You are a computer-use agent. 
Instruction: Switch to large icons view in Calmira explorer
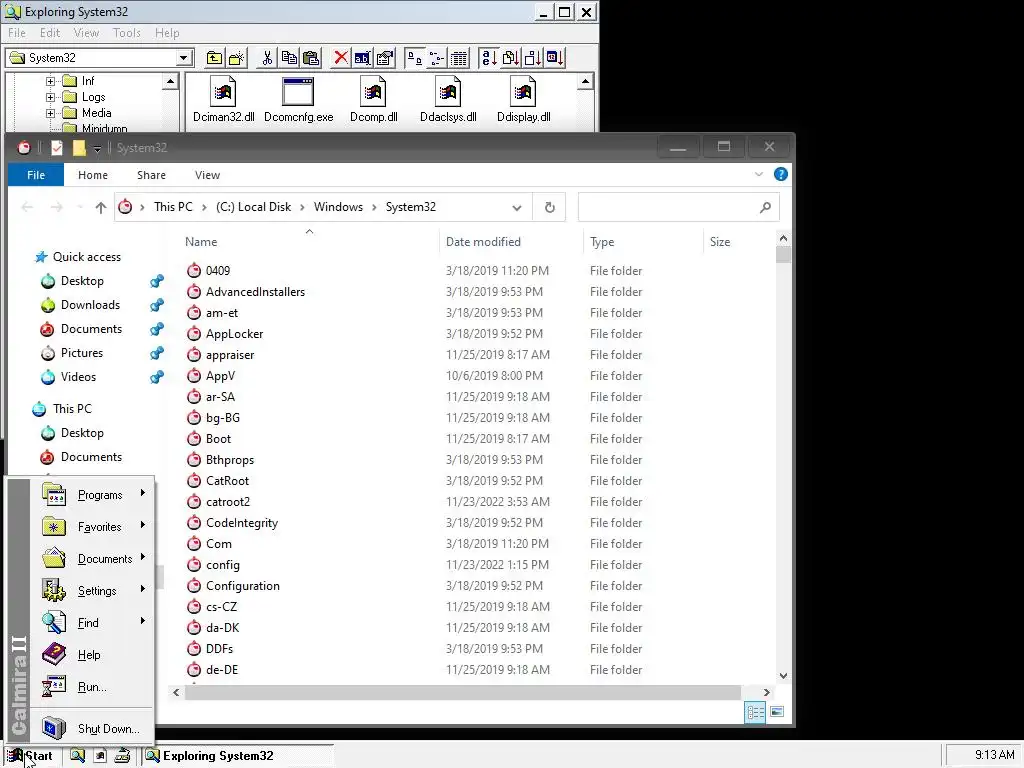[x=414, y=58]
